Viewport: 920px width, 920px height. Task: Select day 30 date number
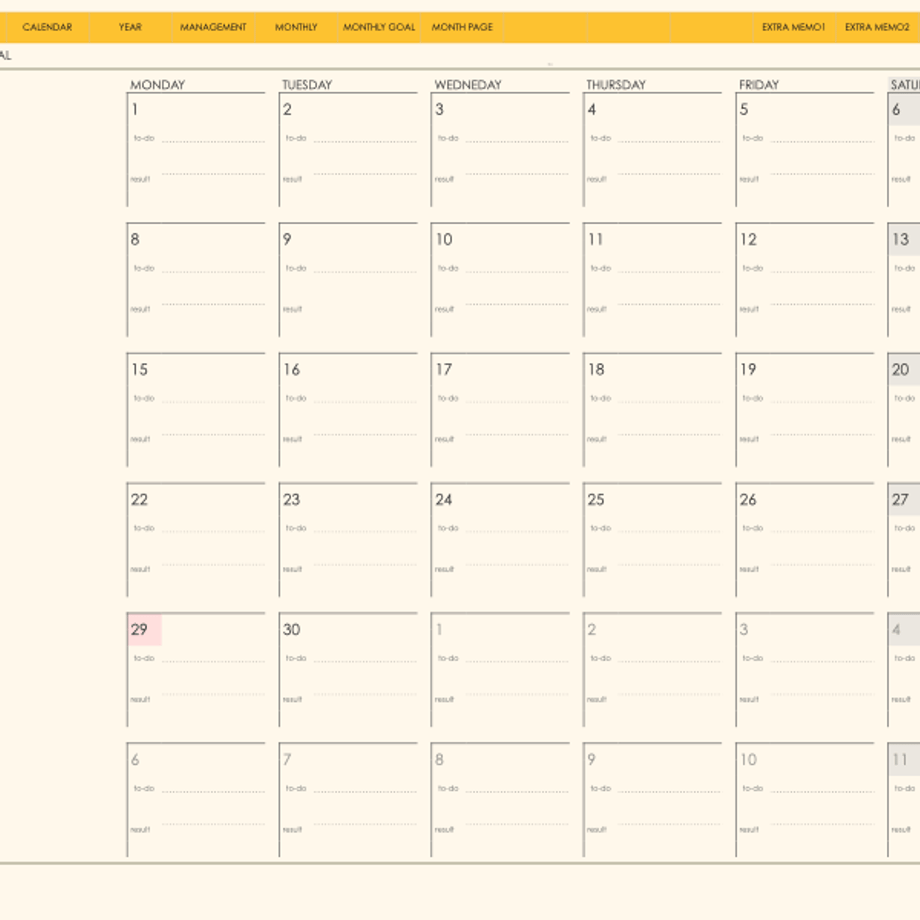pyautogui.click(x=292, y=630)
